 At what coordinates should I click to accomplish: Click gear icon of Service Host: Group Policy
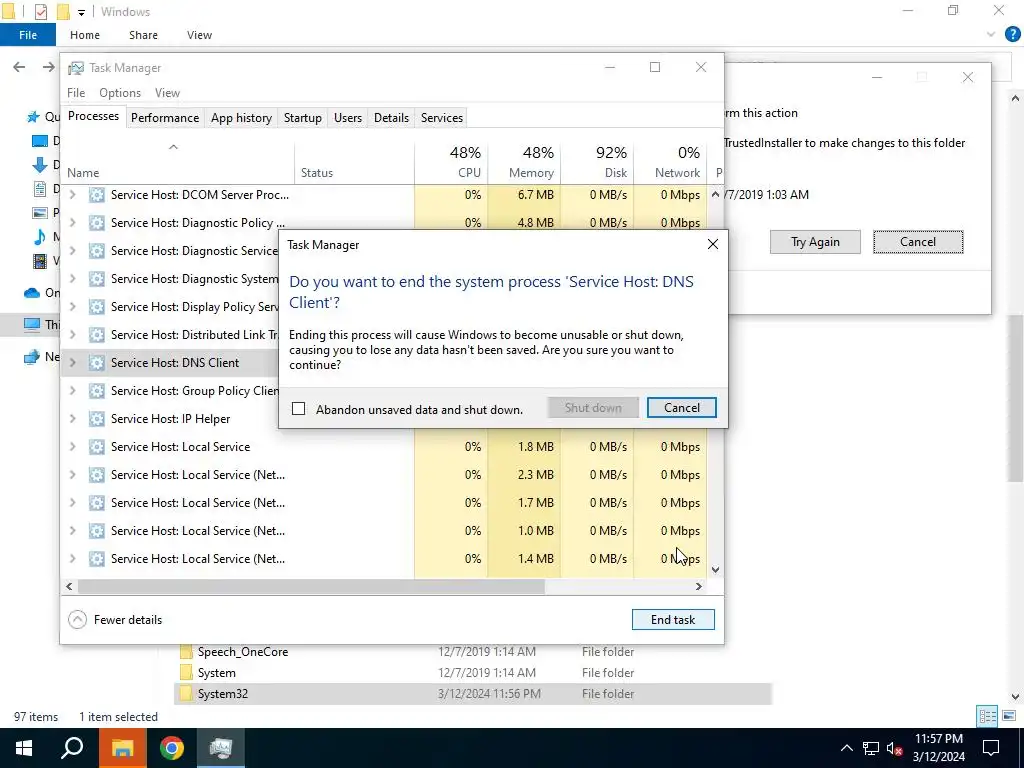click(x=97, y=391)
